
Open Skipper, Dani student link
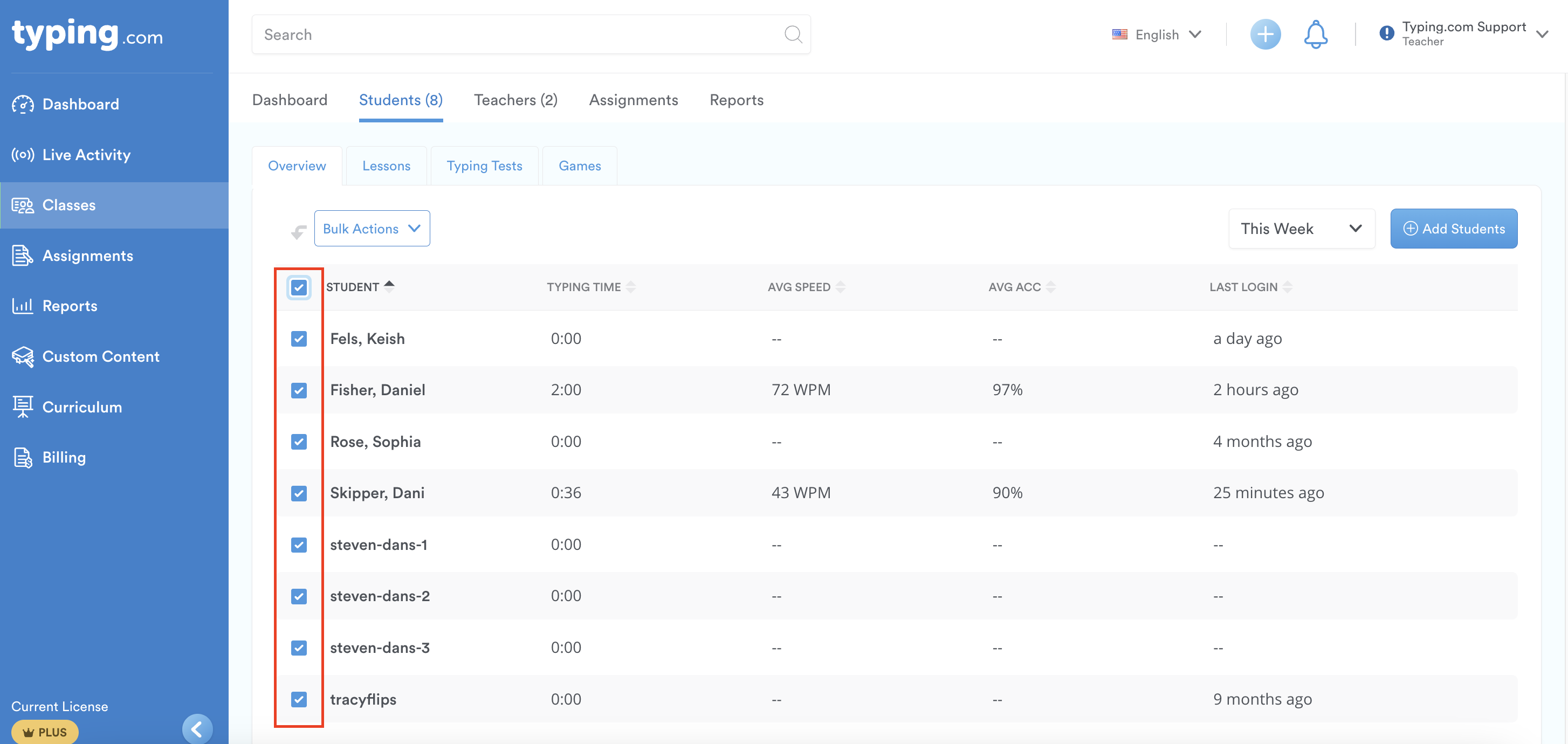point(377,493)
